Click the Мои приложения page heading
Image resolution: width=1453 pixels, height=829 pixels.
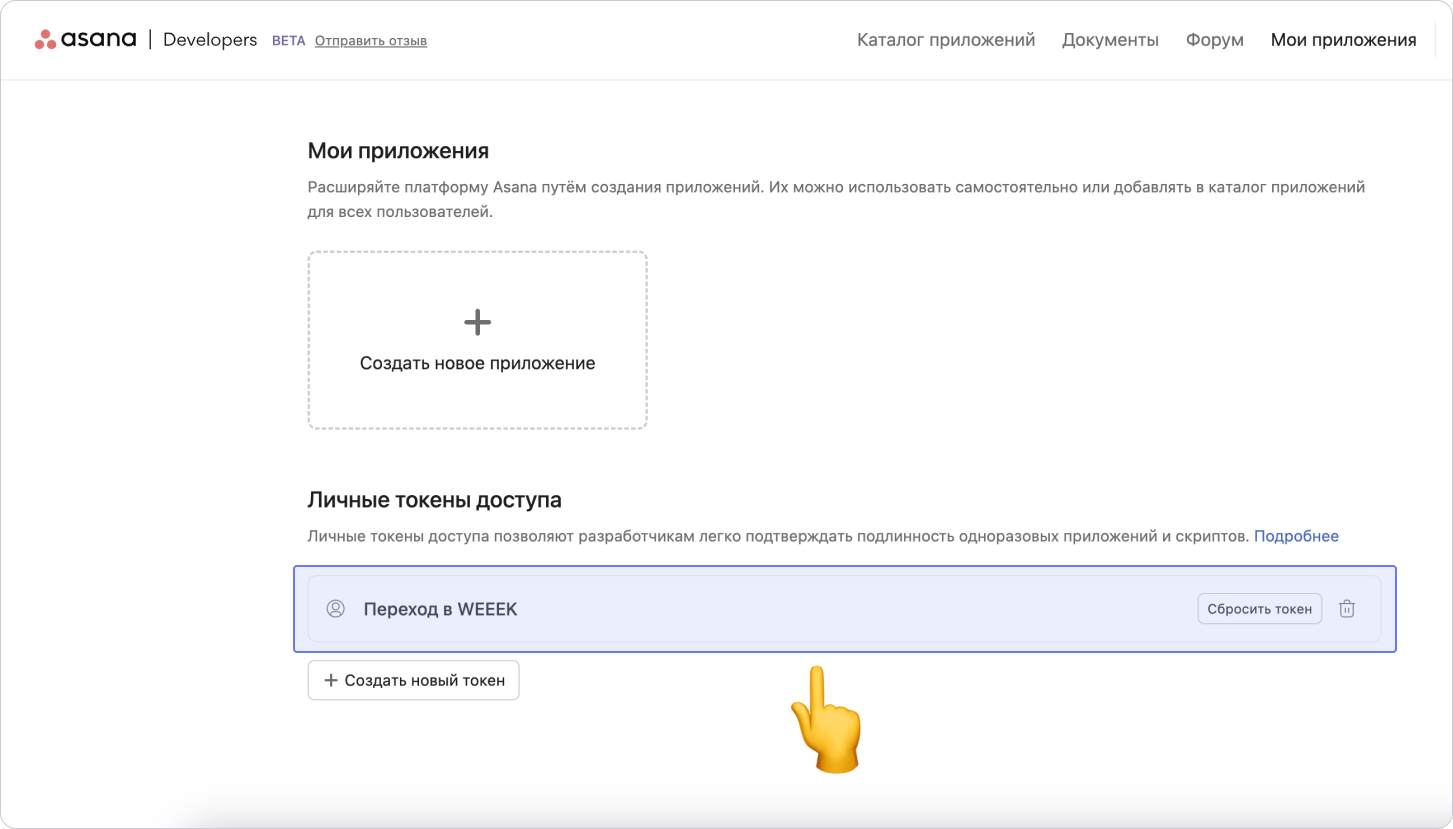click(x=398, y=151)
